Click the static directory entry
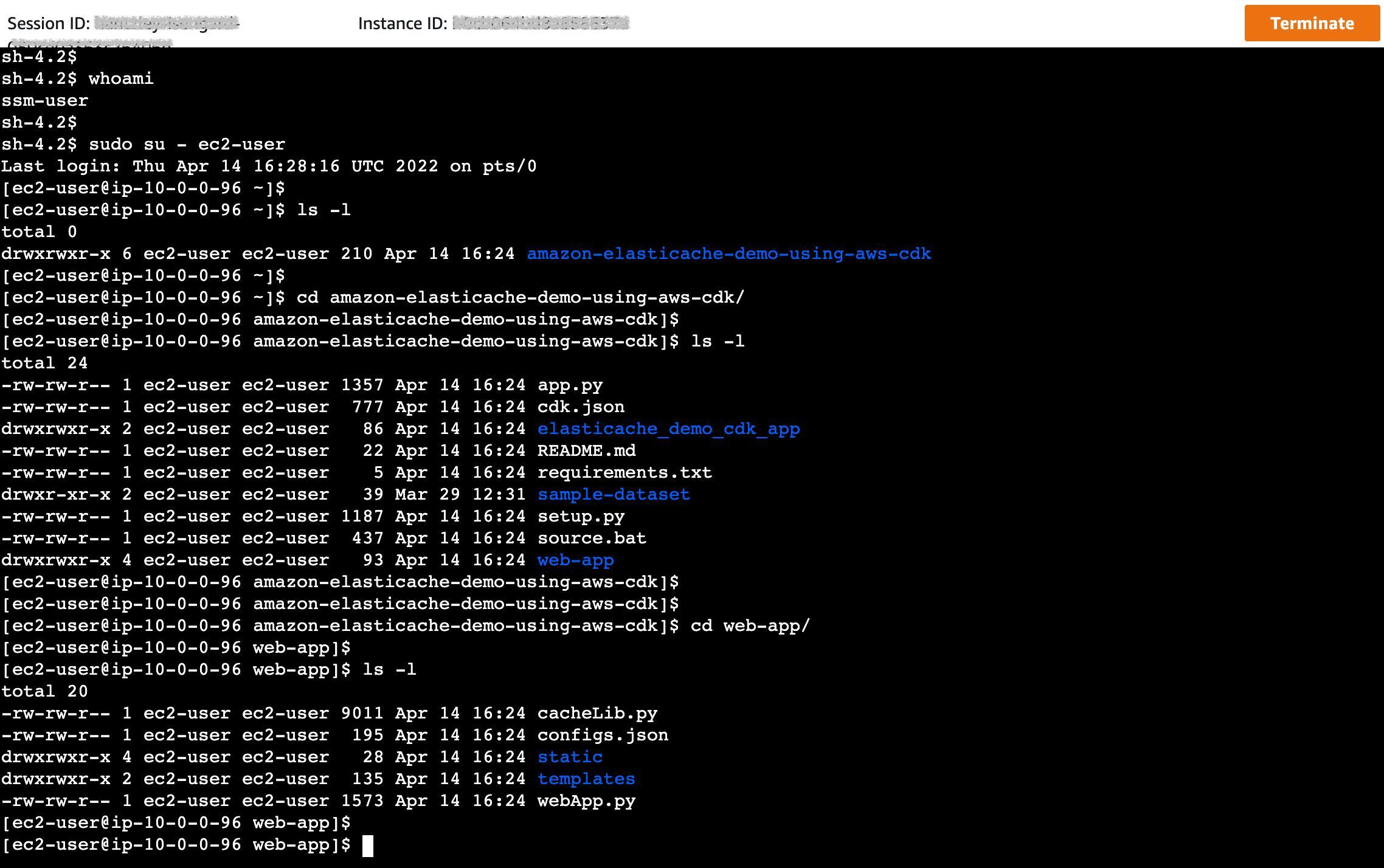Viewport: 1384px width, 868px height. click(570, 757)
